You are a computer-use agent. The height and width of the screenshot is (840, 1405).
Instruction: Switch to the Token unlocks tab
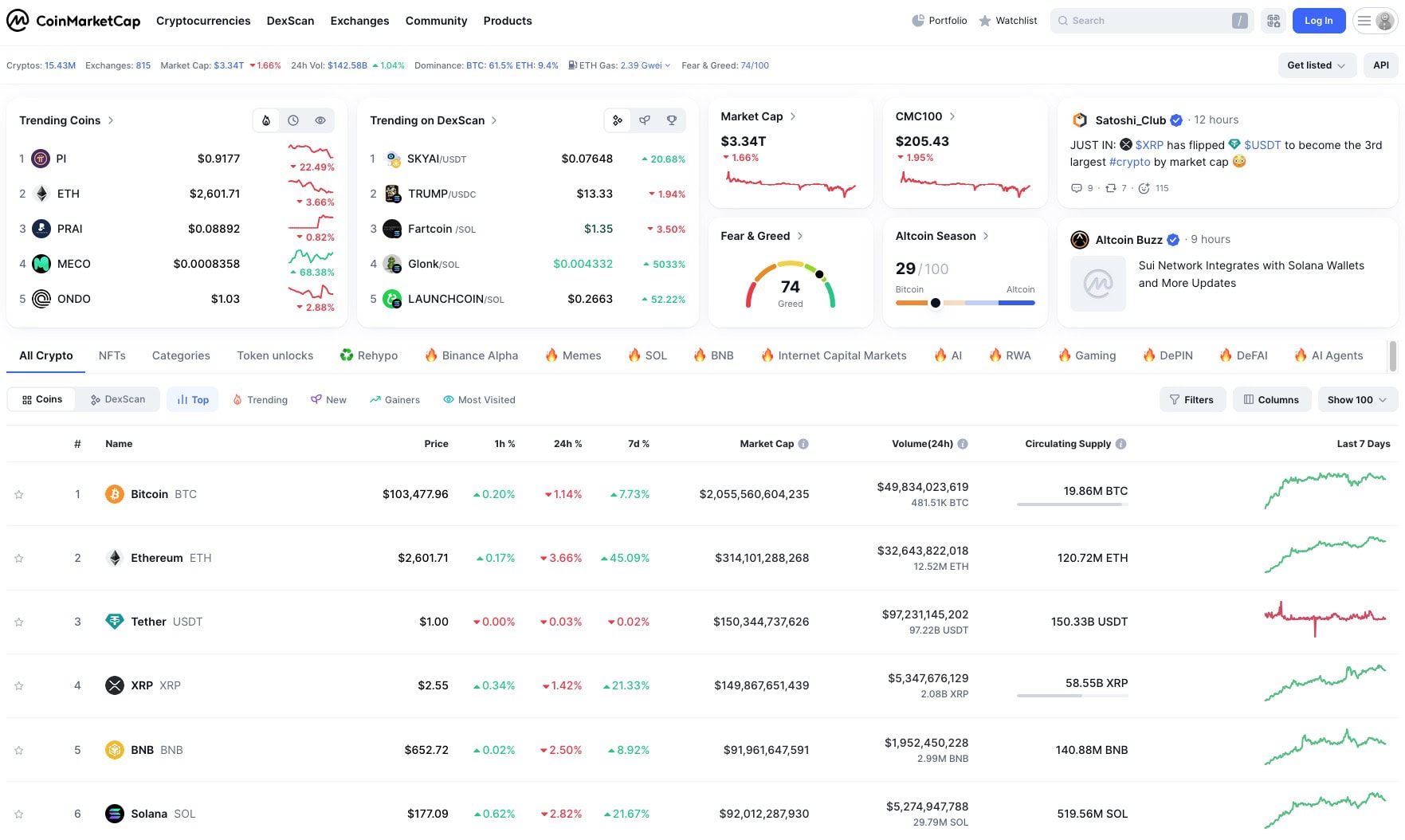click(x=275, y=355)
